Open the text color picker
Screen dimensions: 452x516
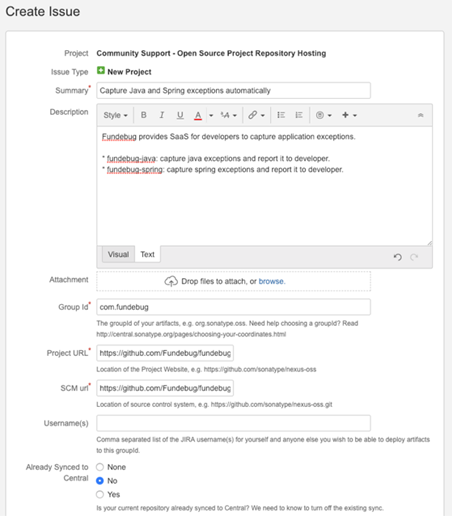pyautogui.click(x=198, y=115)
